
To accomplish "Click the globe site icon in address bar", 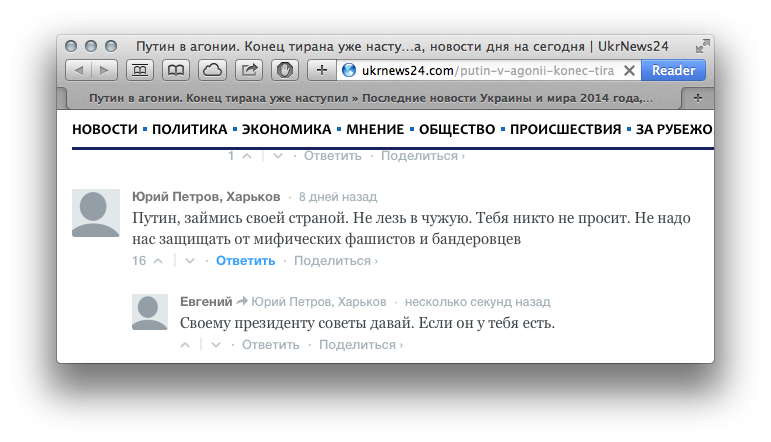I will coord(349,70).
